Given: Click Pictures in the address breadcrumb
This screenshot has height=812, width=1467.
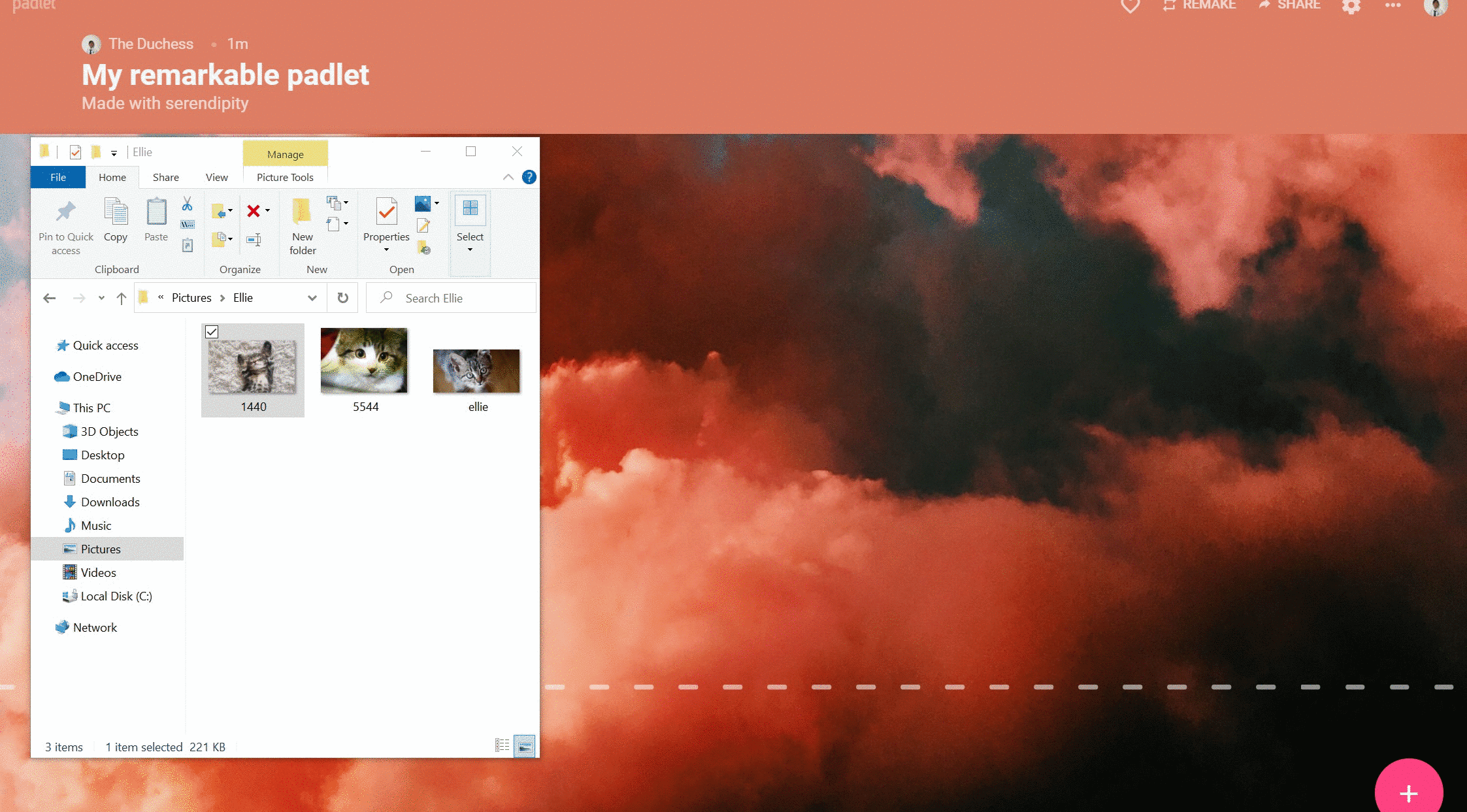Looking at the screenshot, I should [191, 298].
